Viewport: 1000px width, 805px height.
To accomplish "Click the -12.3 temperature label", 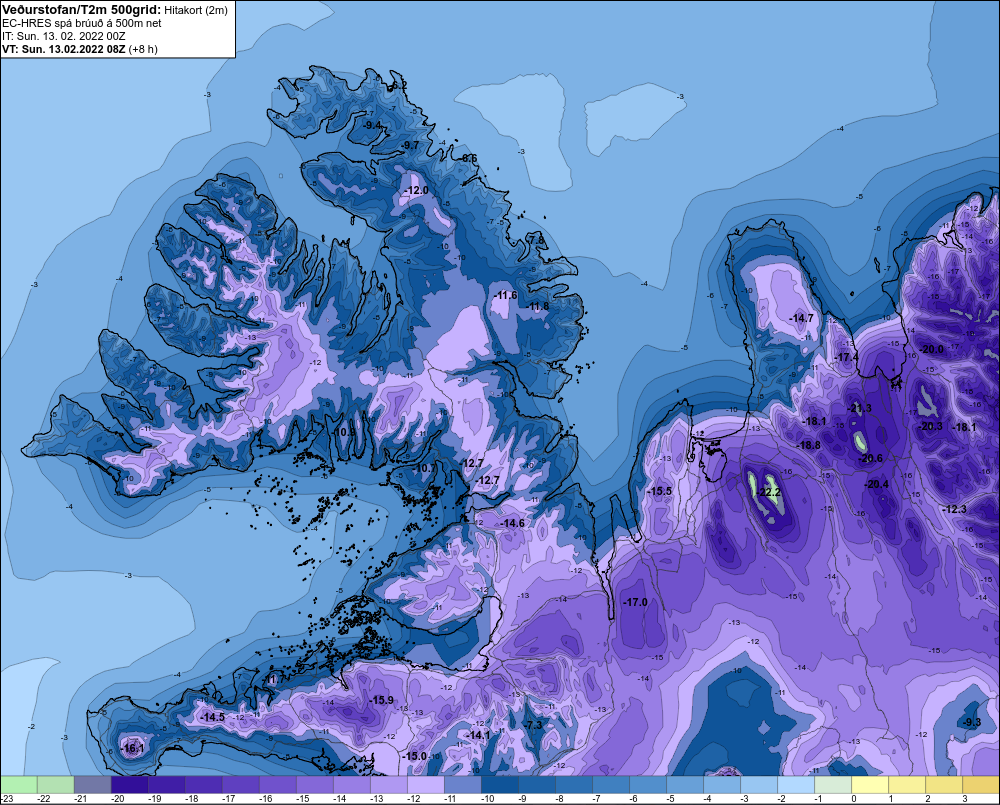I will coord(954,508).
